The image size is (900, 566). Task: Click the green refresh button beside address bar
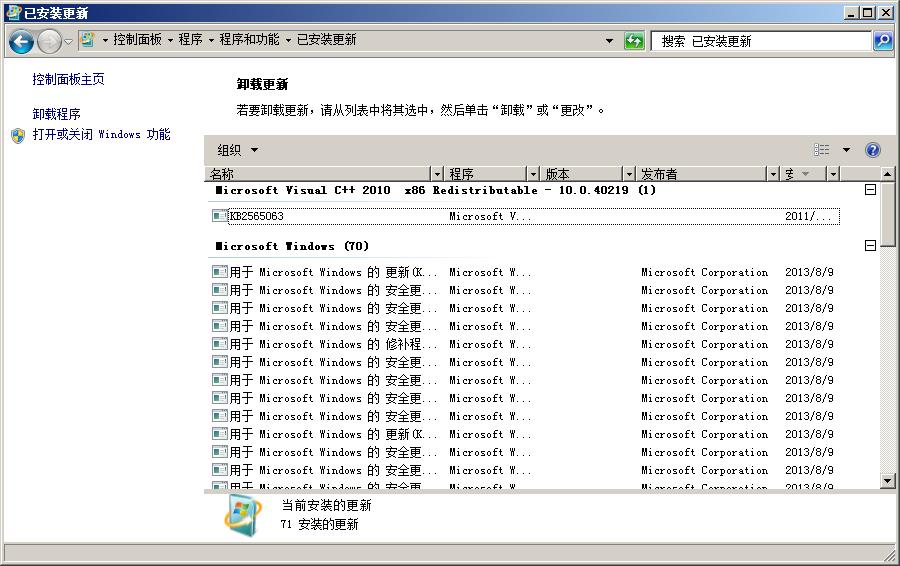[634, 41]
